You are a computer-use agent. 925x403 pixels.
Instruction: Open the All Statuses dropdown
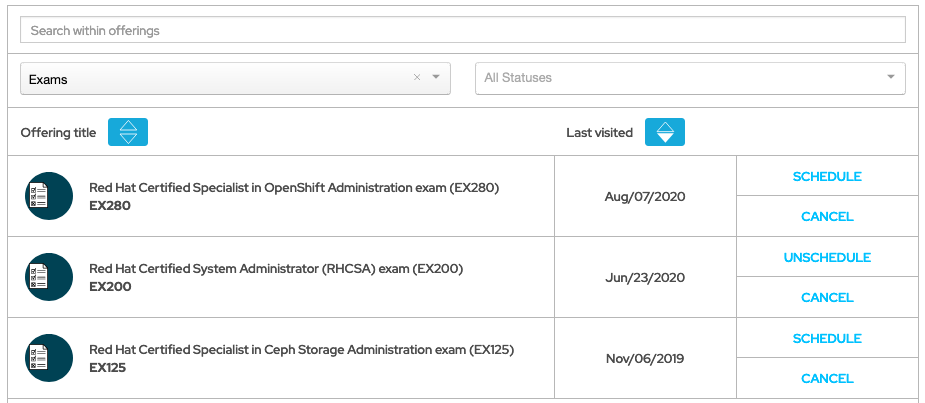690,78
